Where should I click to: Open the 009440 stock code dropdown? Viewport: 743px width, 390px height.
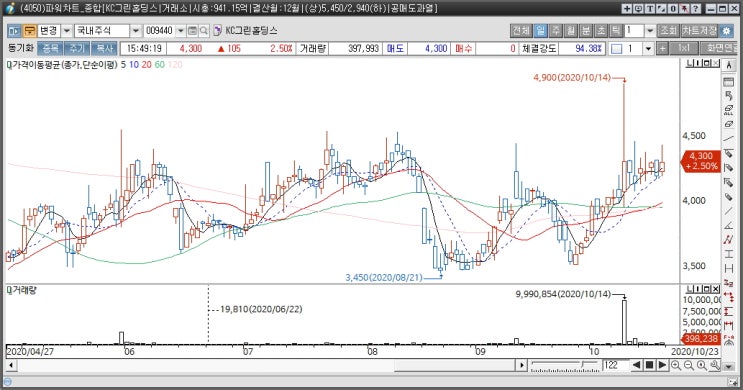(x=181, y=31)
